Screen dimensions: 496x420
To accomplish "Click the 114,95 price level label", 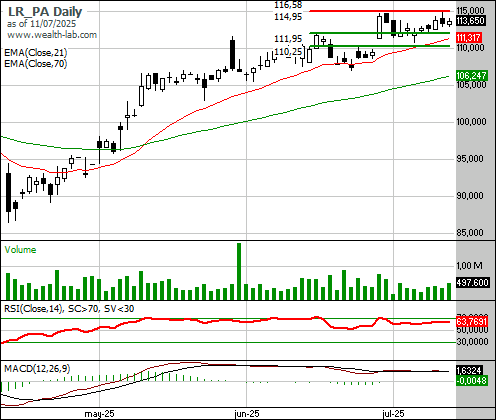I will coord(288,16).
